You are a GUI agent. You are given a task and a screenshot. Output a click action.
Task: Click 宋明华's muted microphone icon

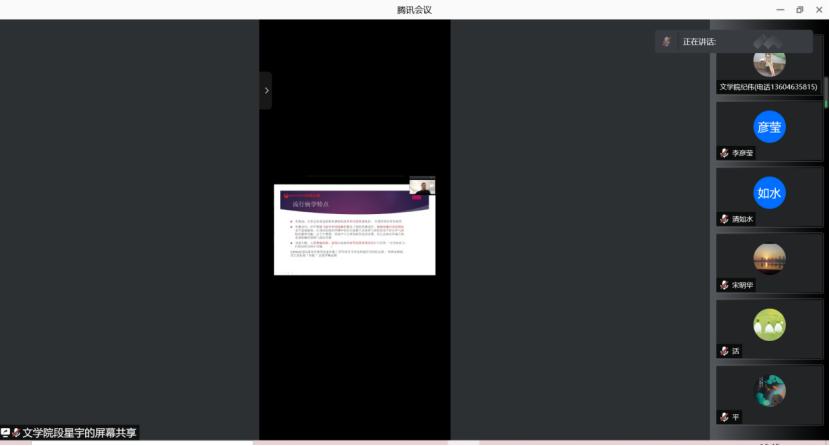pos(724,285)
